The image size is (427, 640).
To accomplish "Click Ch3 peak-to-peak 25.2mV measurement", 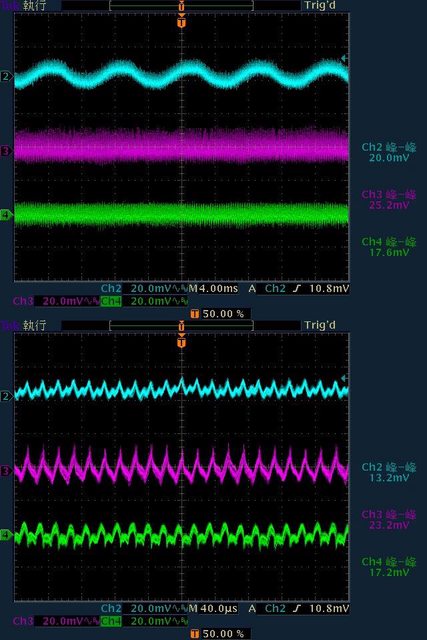I will coord(389,200).
